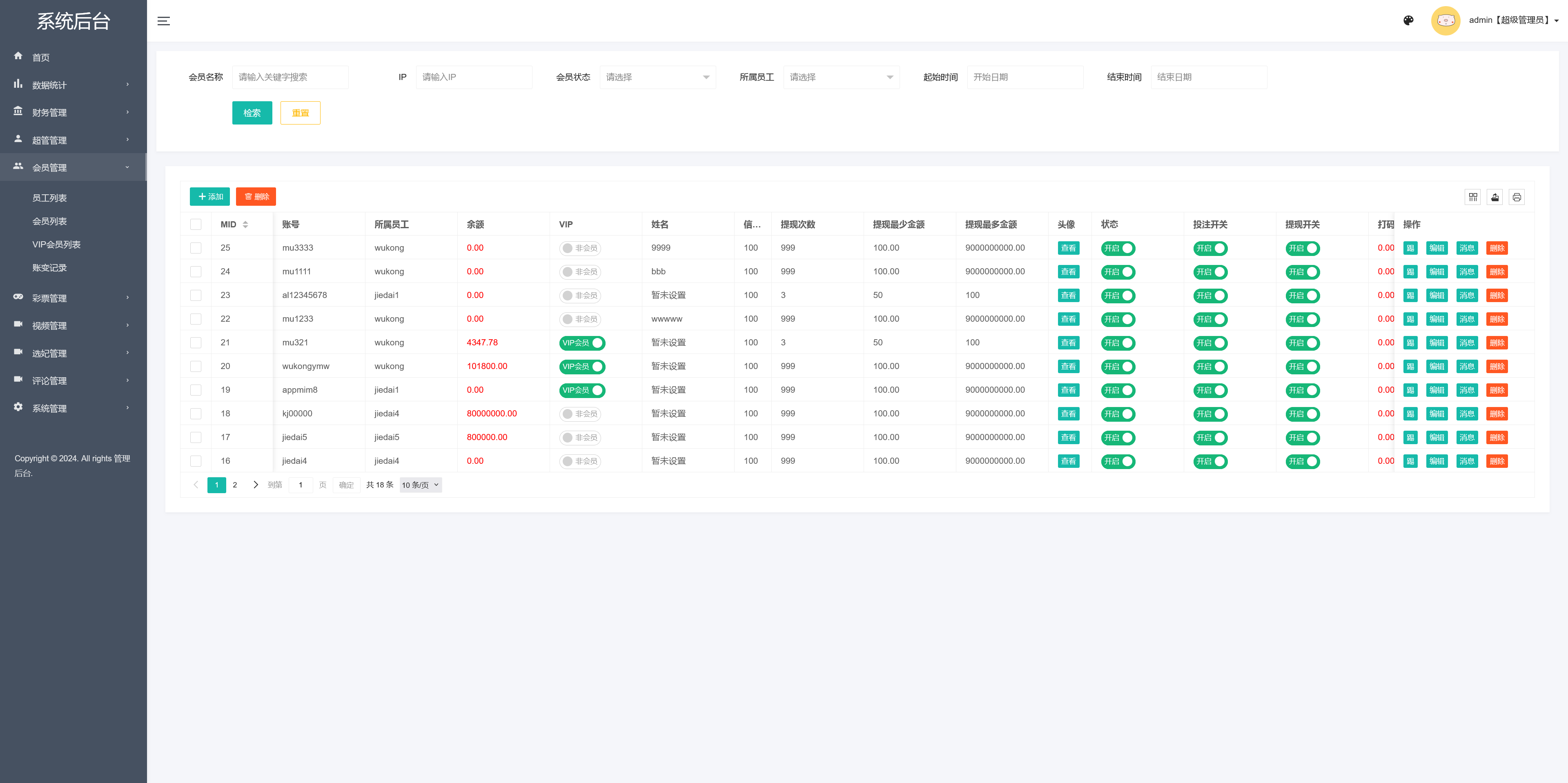Click the admin avatar image
This screenshot has width=1568, height=783.
1445,21
